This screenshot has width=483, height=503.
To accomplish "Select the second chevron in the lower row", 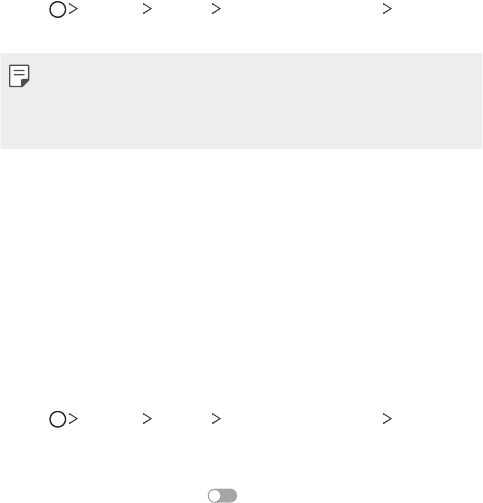I will point(147,419).
